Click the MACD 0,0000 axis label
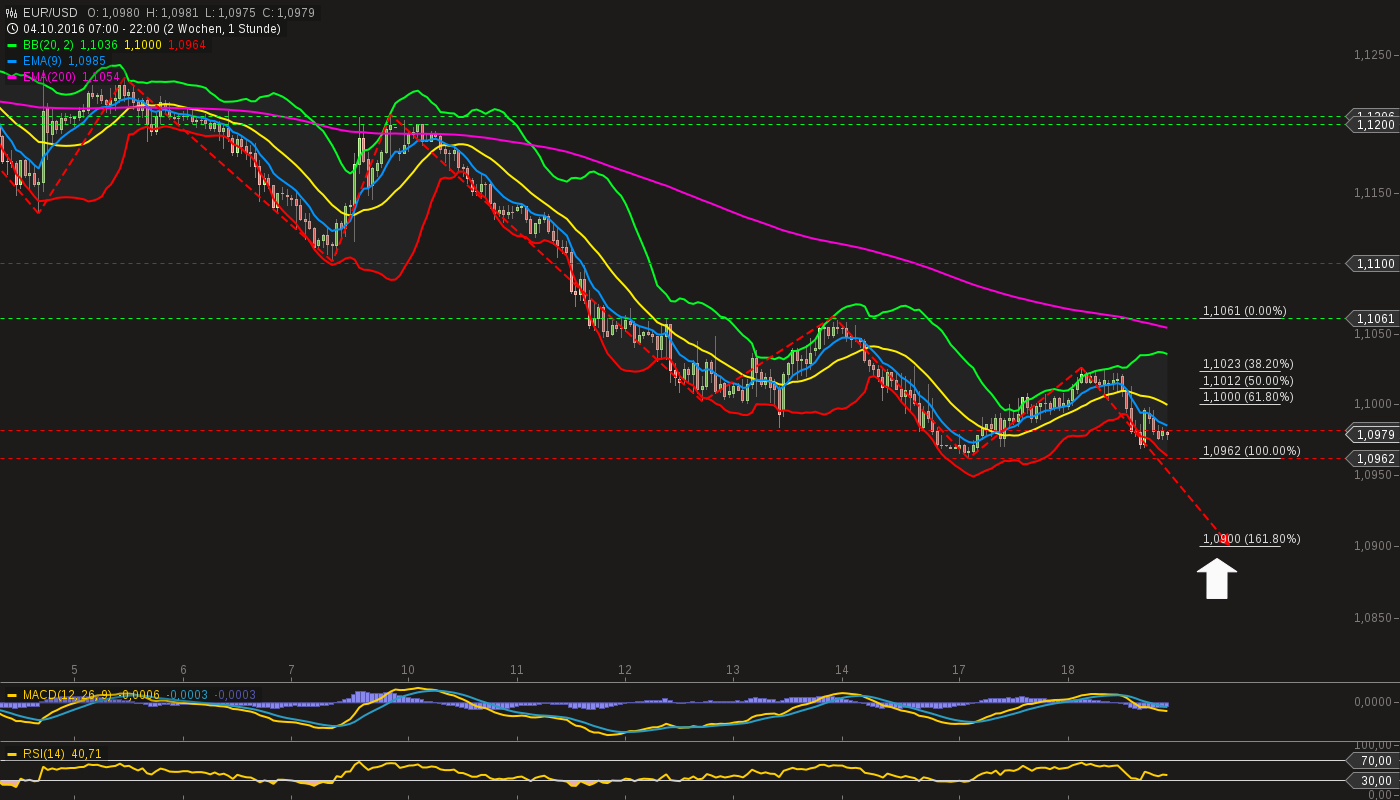1400x800 pixels. point(1373,702)
